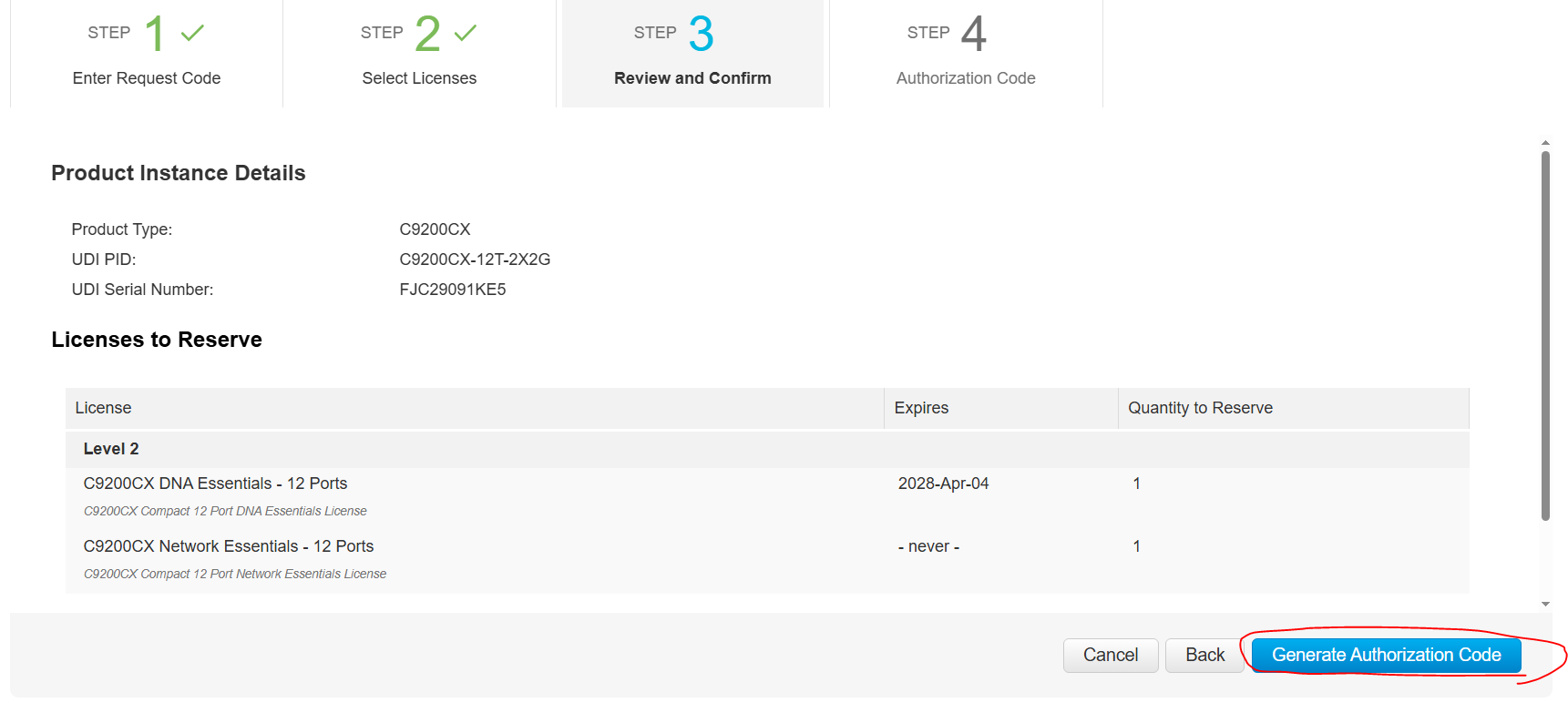Viewport: 1568px width, 723px height.
Task: Open Step 4 Authorization Code tab
Action: [966, 54]
